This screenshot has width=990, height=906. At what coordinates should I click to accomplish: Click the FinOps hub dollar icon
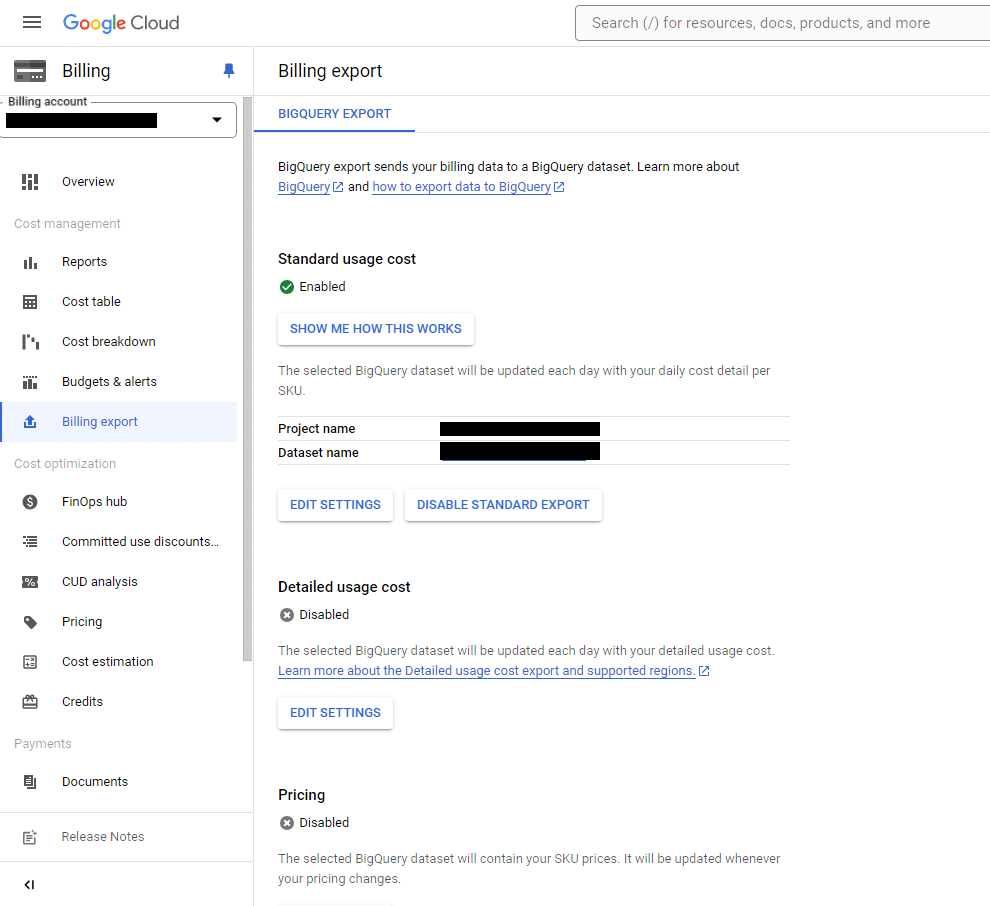pos(30,501)
